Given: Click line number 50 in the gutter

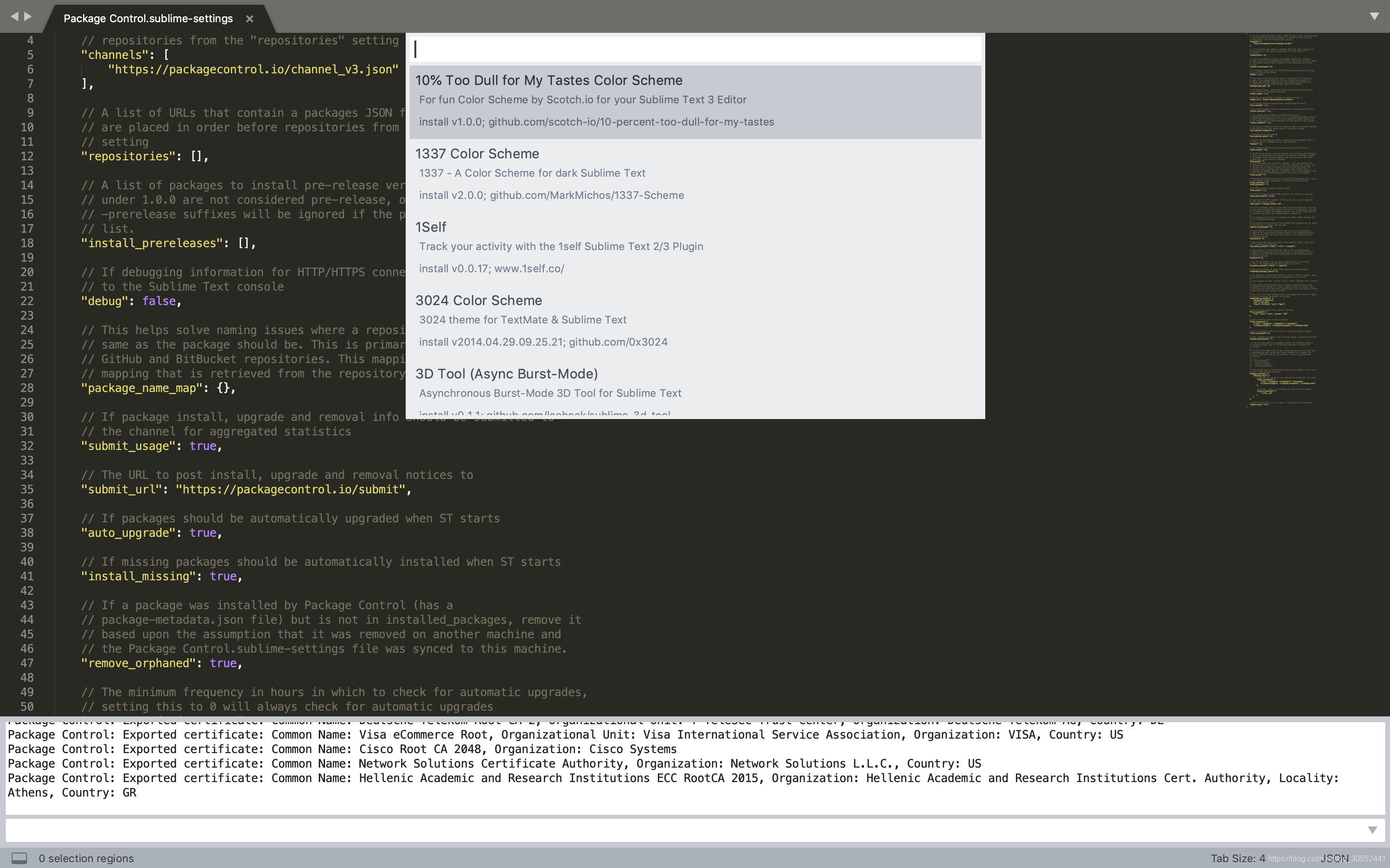Looking at the screenshot, I should (27, 707).
